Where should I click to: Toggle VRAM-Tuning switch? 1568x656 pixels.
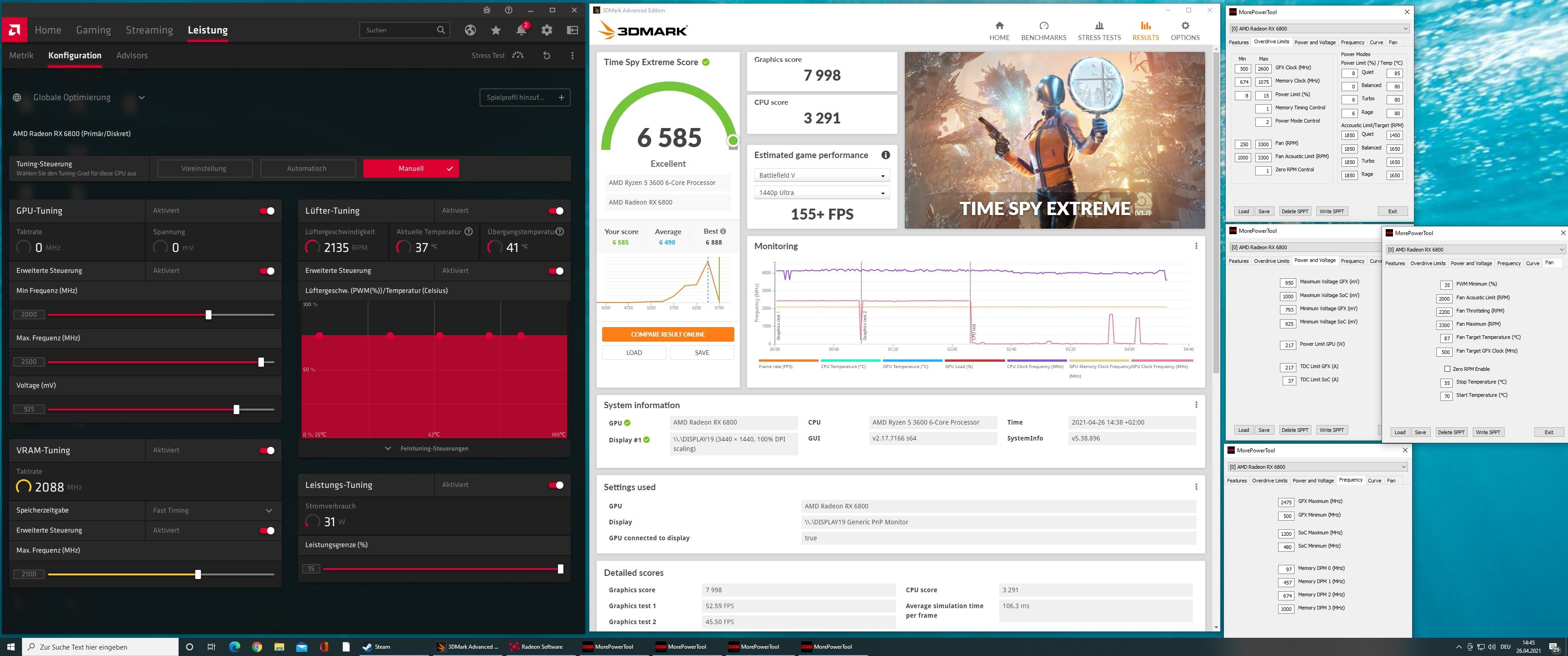pos(267,450)
